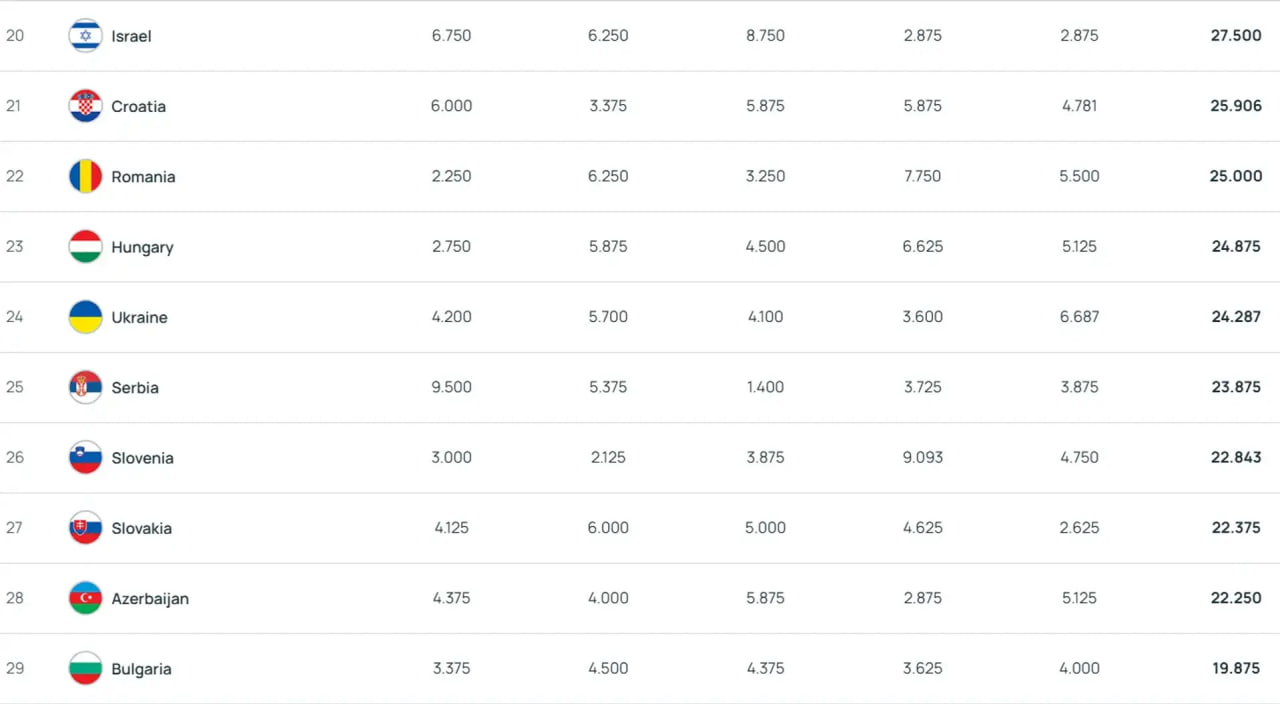Click Israel's total score 27.500
This screenshot has width=1280, height=704.
[1236, 36]
